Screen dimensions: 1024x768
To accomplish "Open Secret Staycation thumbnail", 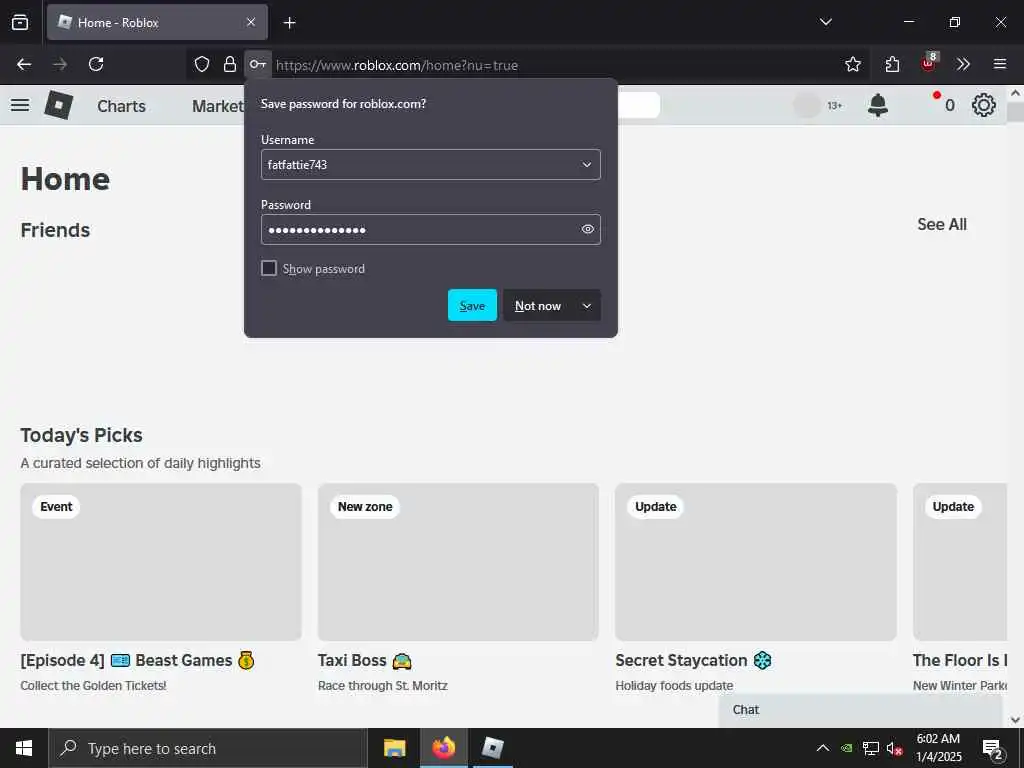I will 756,562.
